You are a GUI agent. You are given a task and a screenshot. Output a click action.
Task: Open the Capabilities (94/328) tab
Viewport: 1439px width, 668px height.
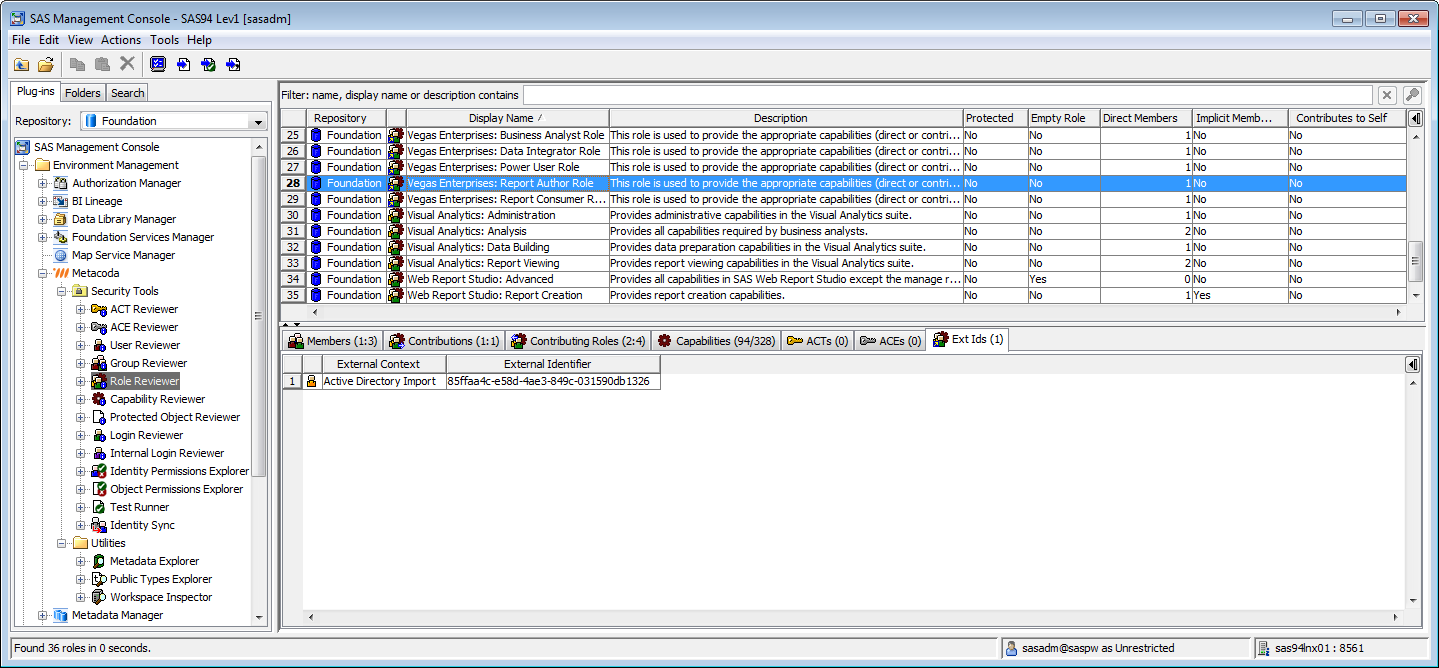click(x=717, y=341)
